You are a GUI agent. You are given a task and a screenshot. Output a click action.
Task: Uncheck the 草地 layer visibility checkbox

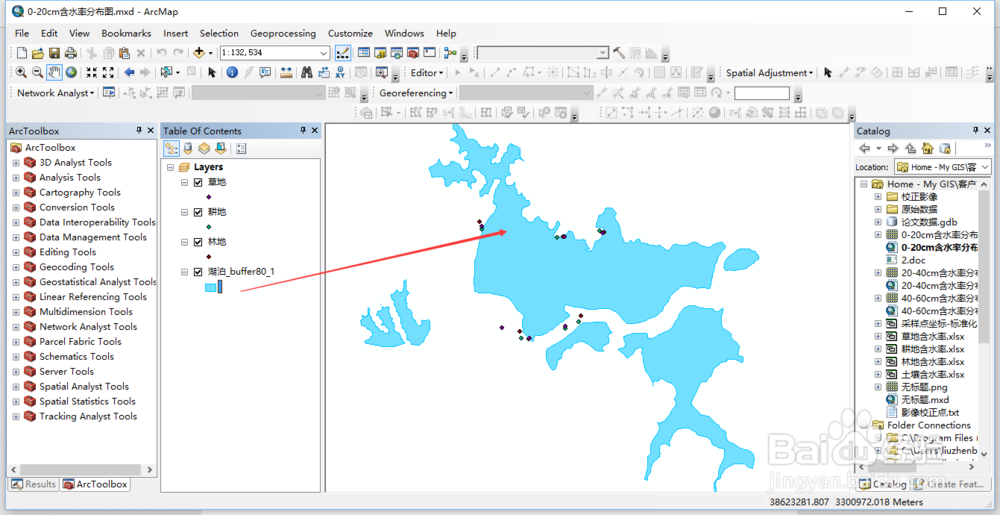198,182
